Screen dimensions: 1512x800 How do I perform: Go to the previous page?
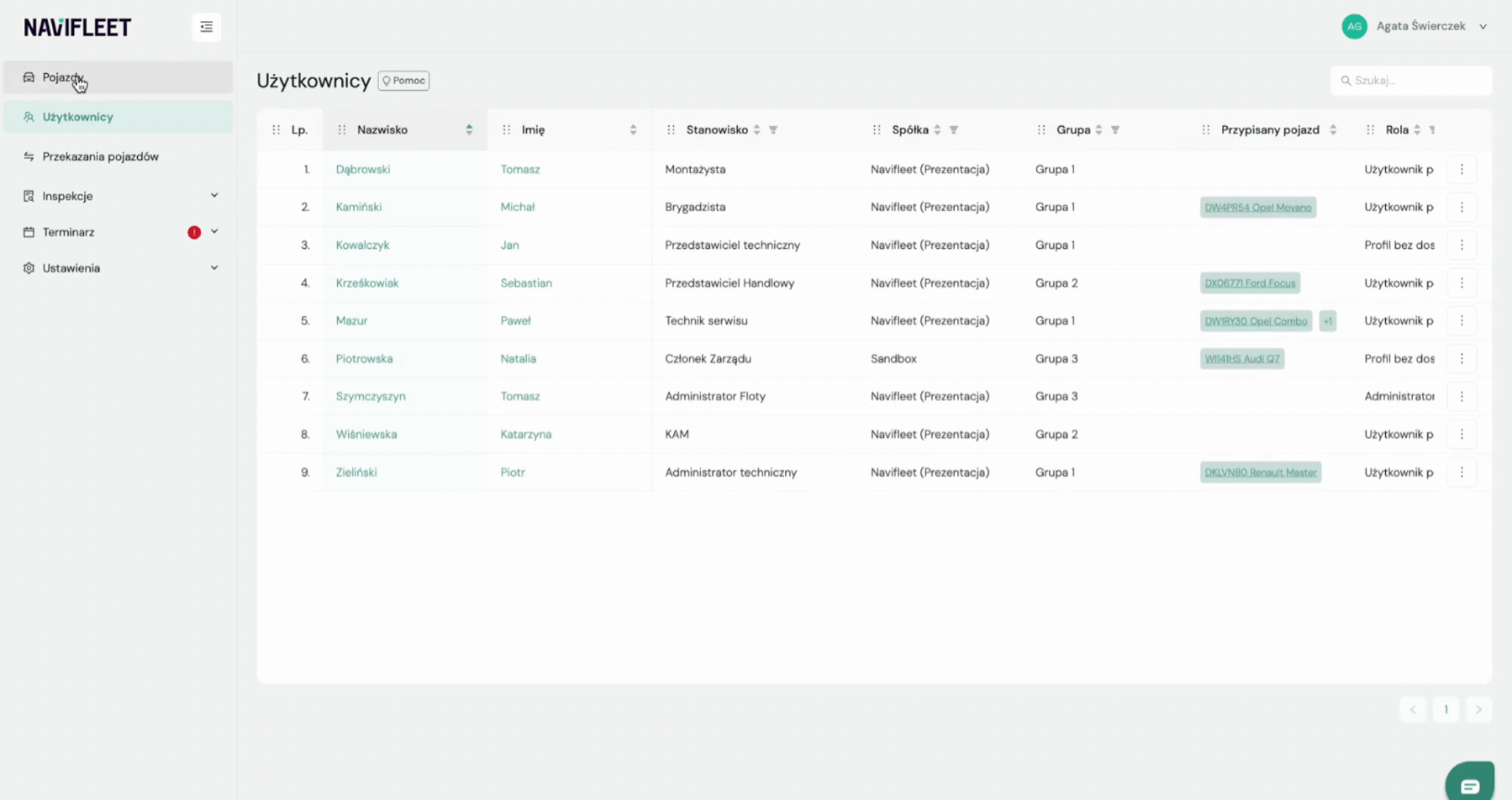[x=1413, y=709]
